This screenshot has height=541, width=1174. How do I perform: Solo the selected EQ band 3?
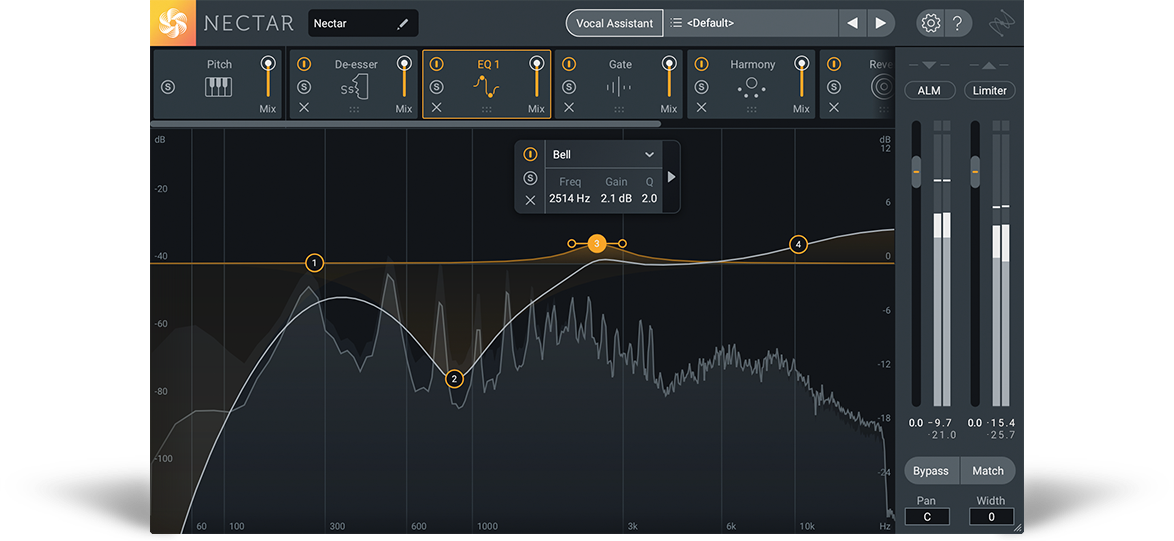coord(530,178)
